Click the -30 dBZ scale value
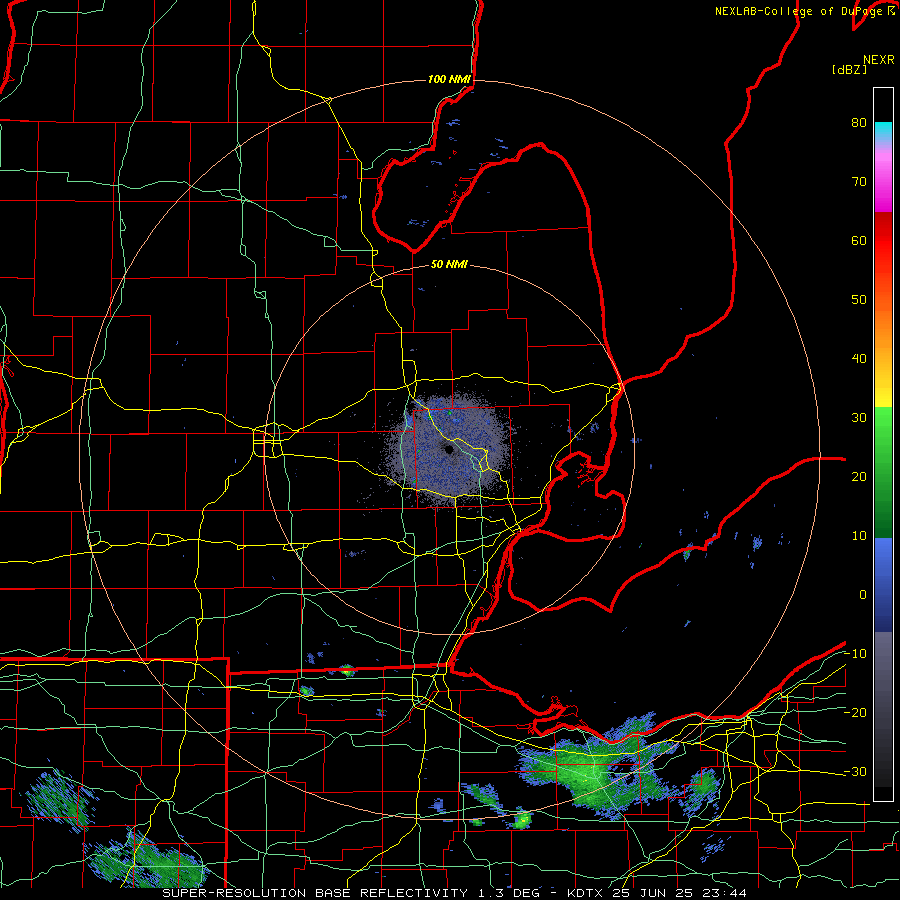Viewport: 900px width, 900px height. click(855, 772)
